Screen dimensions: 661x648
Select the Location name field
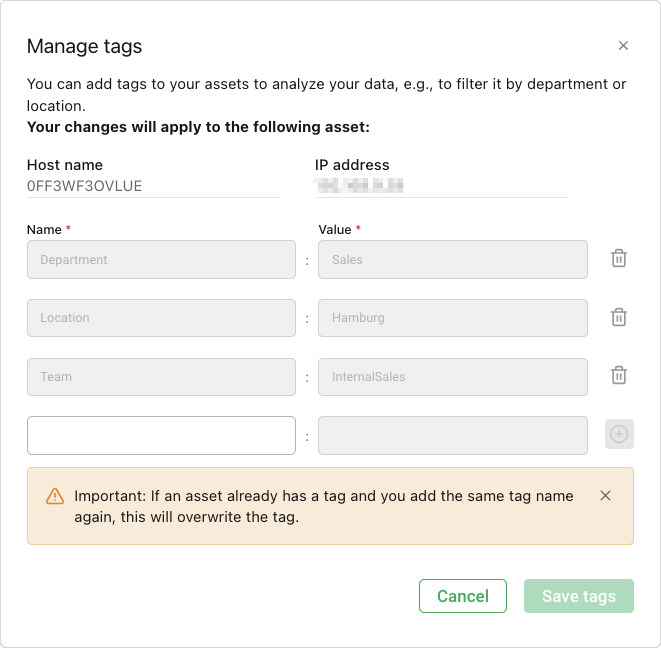pyautogui.click(x=161, y=318)
